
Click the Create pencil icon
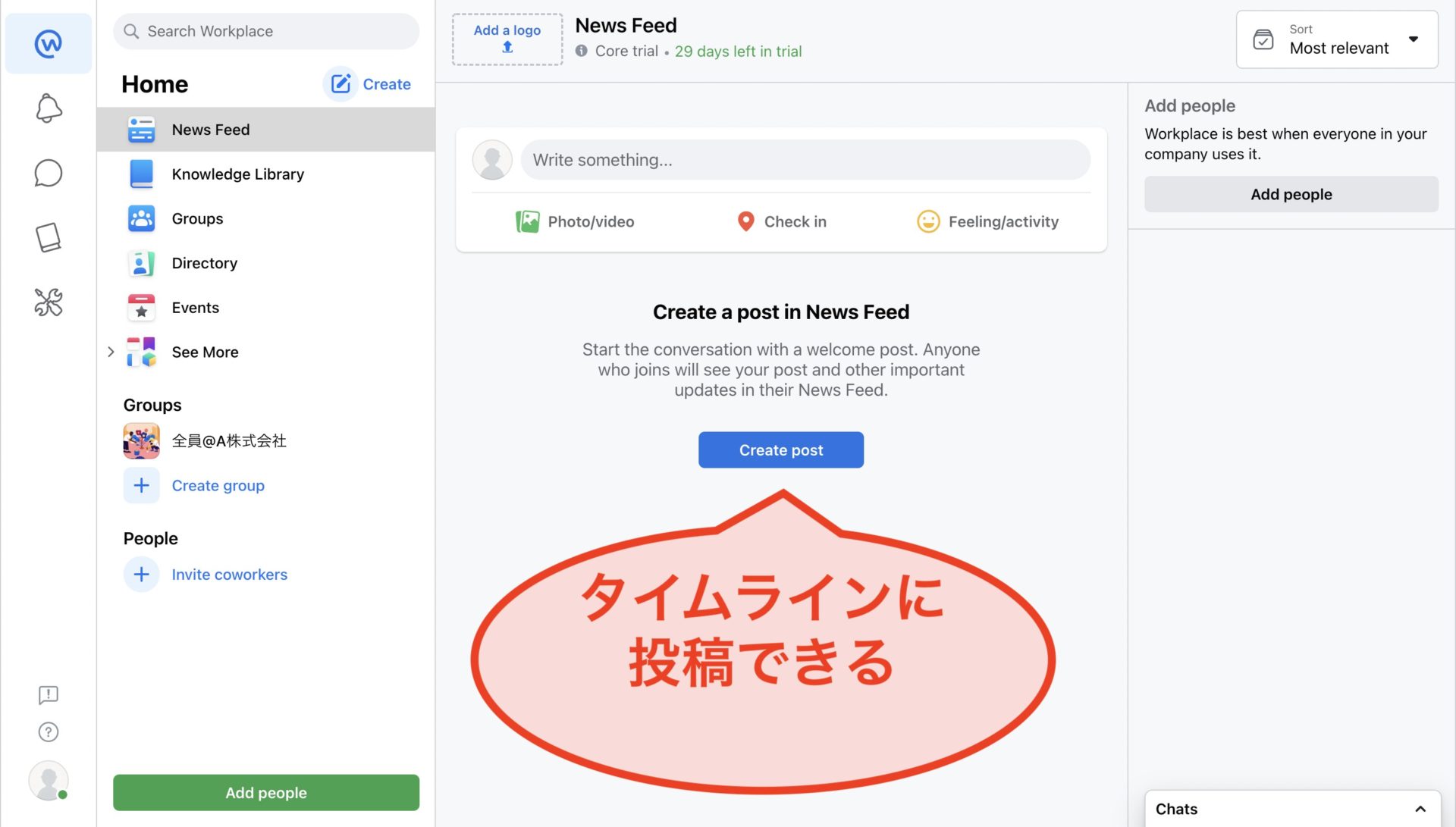point(340,83)
